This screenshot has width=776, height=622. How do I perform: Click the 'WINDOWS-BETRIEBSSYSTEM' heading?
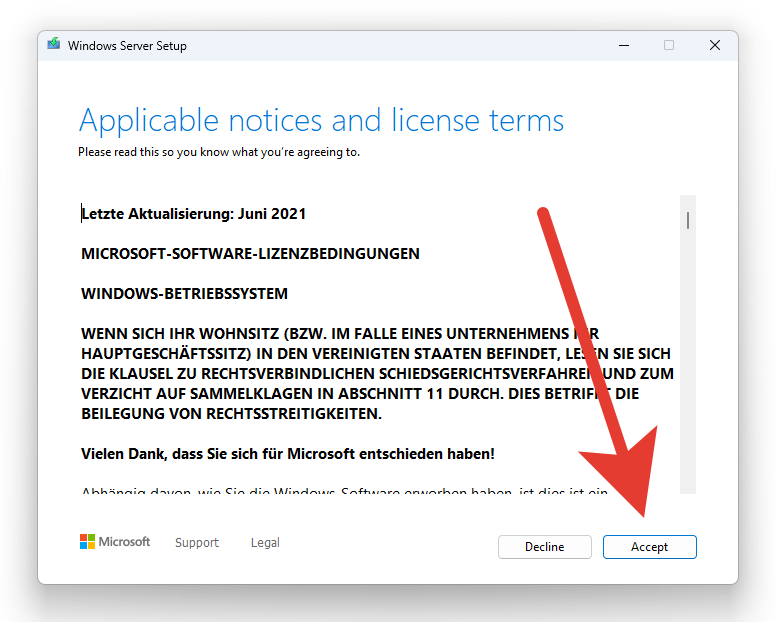(x=185, y=293)
